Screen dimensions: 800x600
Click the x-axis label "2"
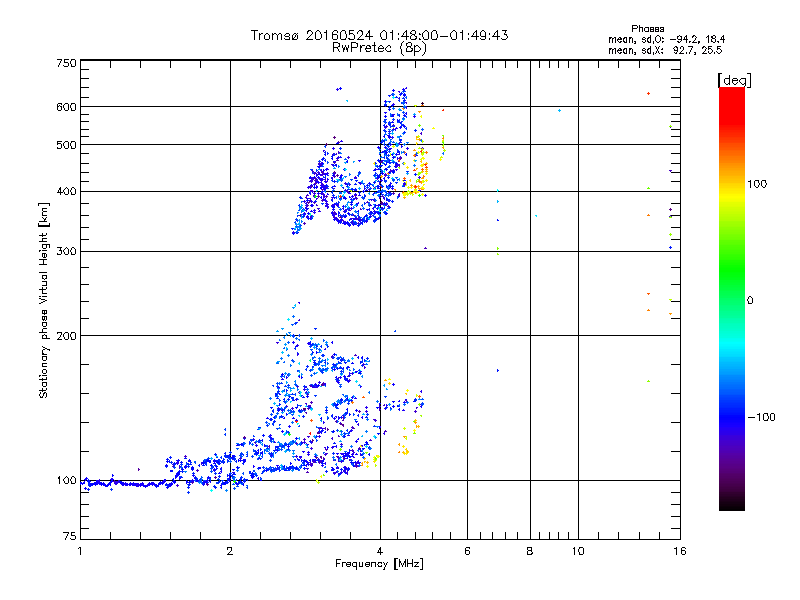click(x=230, y=551)
